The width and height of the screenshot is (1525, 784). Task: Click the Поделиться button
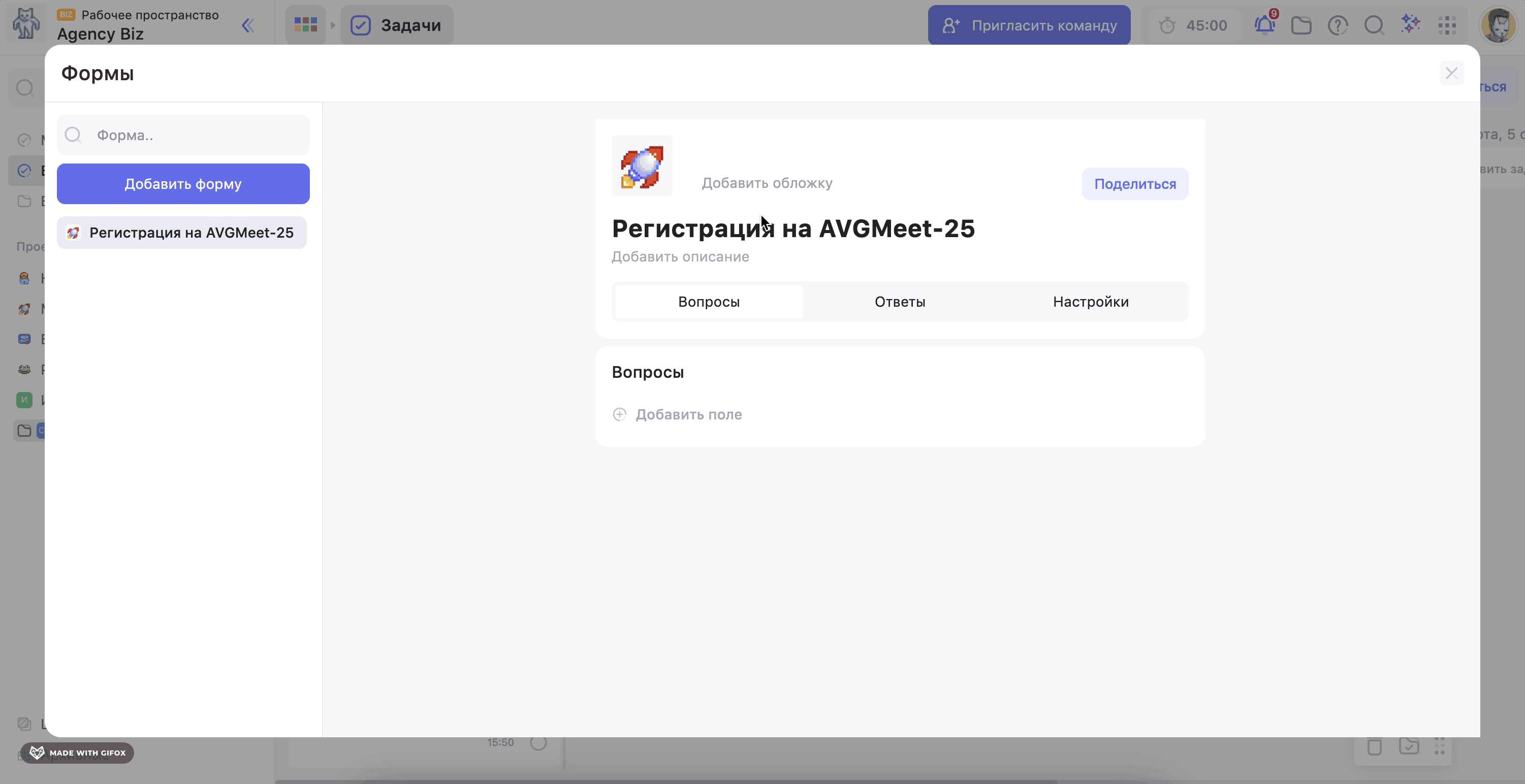pyautogui.click(x=1134, y=184)
